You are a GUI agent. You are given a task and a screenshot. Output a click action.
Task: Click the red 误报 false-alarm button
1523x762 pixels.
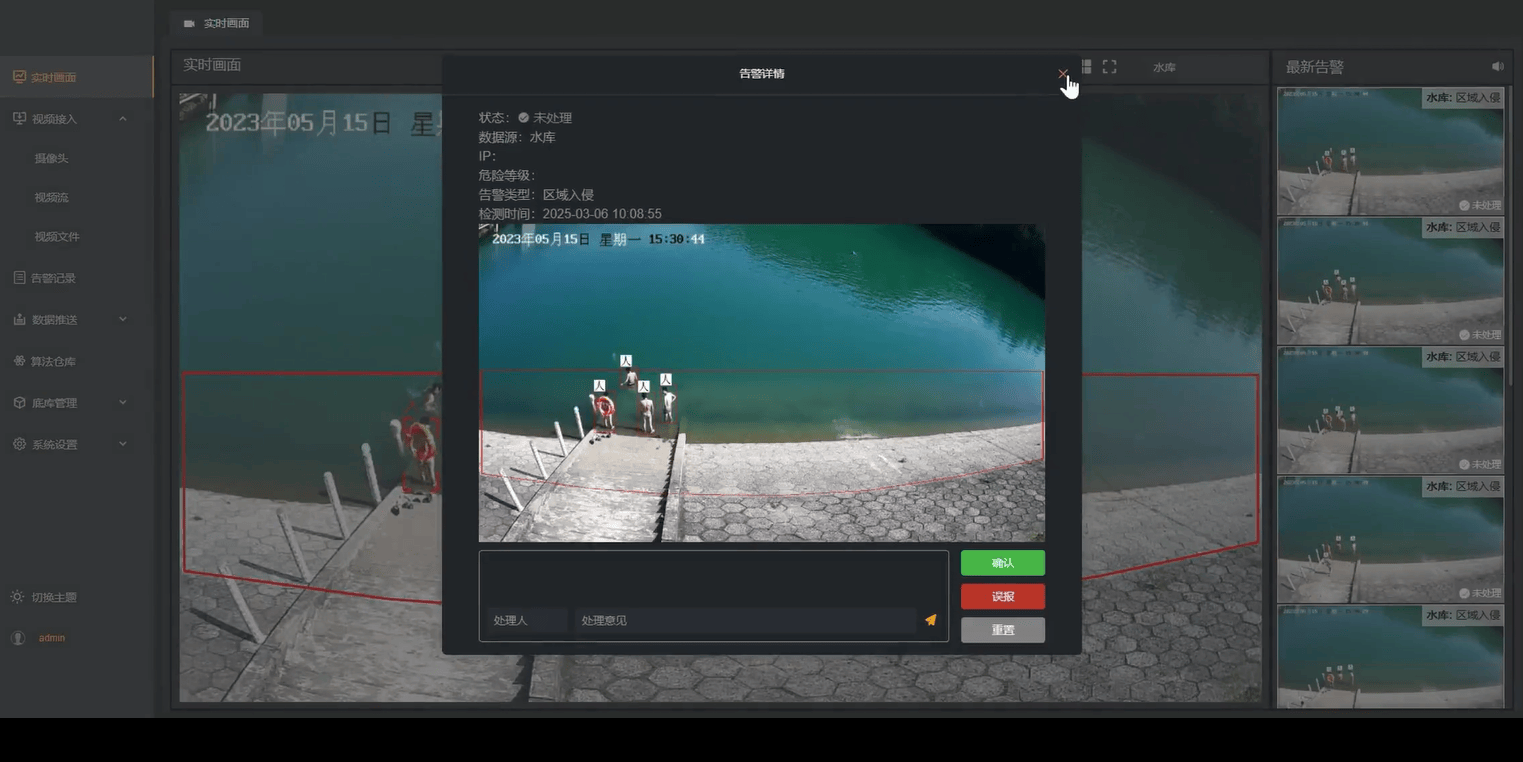pos(1002,596)
